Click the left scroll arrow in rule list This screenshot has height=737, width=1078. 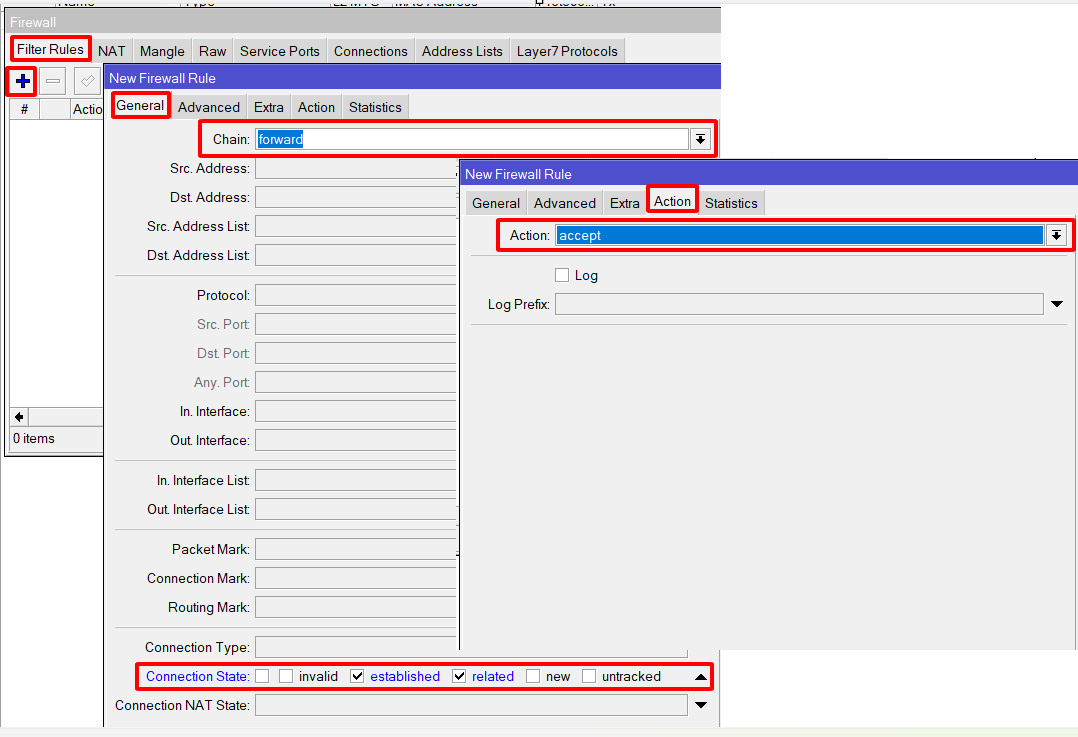point(19,416)
